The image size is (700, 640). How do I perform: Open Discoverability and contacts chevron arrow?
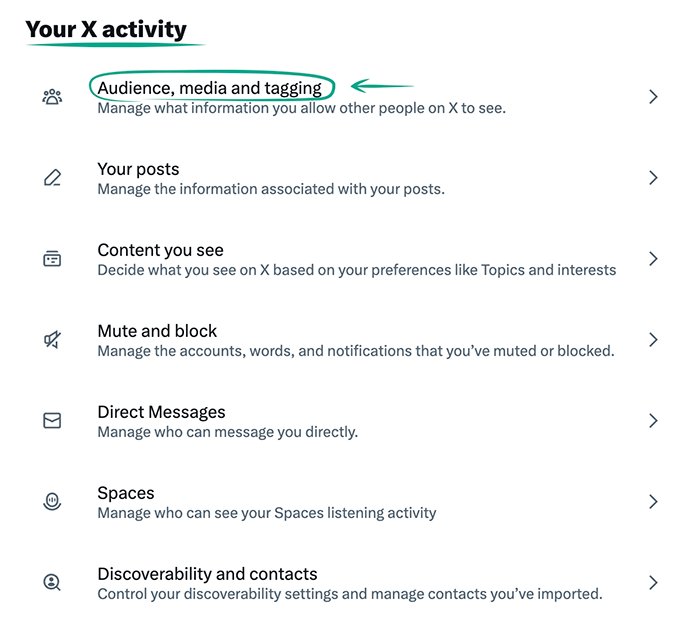click(653, 583)
